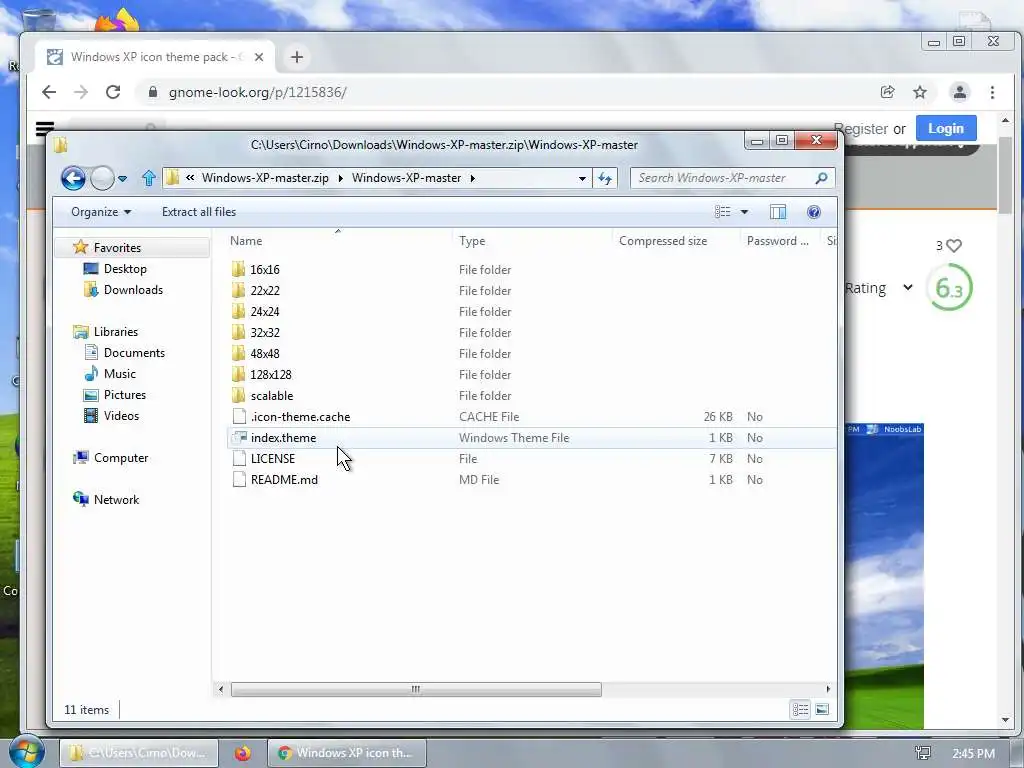Open Music library
The image size is (1024, 768).
[120, 374]
